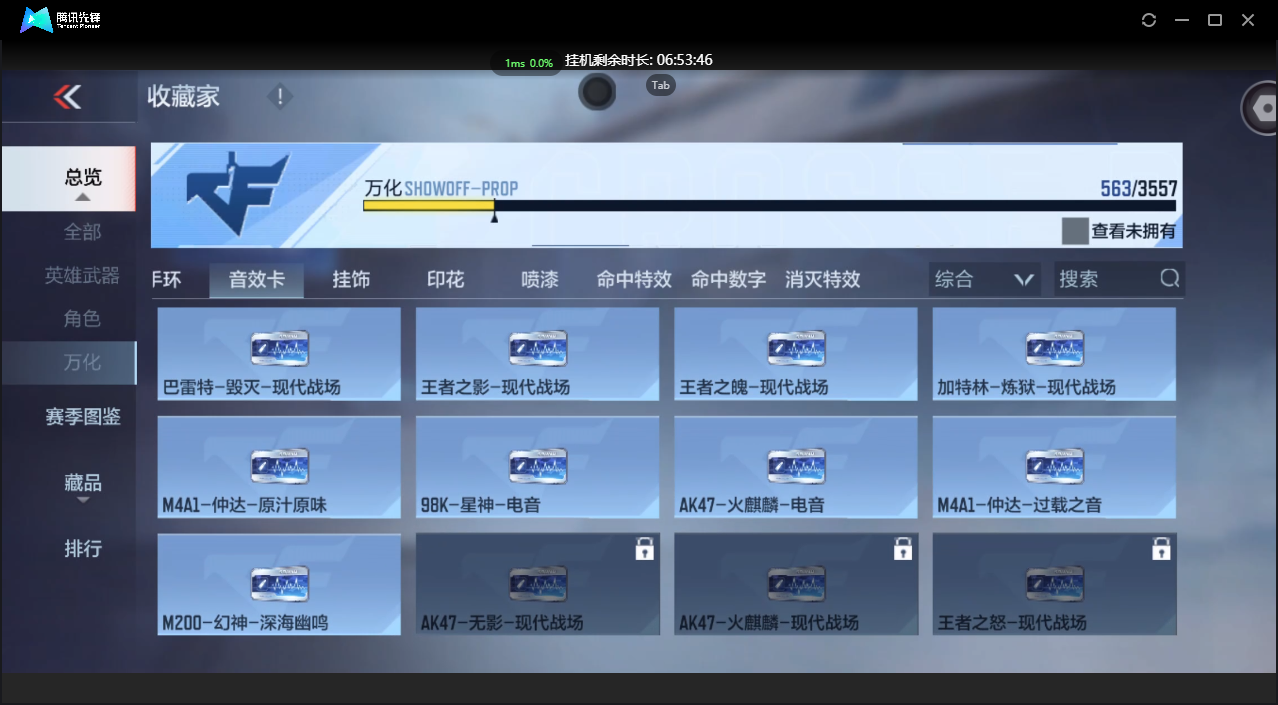
Task: Open the sound card icon for 98K-星神-电音
Action: click(538, 466)
